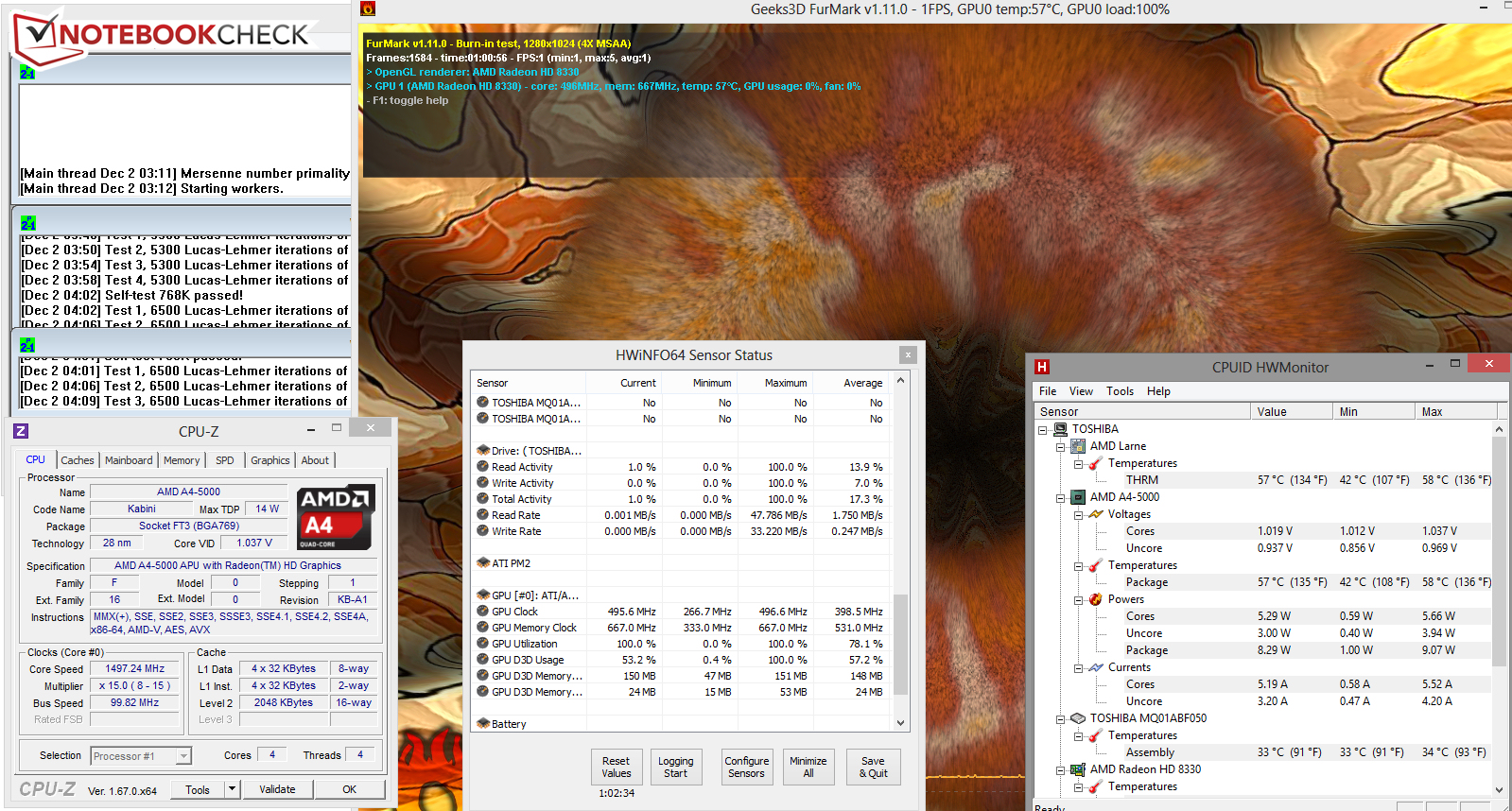Open the View menu in HWMonitor
The height and width of the screenshot is (811, 1512).
(x=1081, y=391)
